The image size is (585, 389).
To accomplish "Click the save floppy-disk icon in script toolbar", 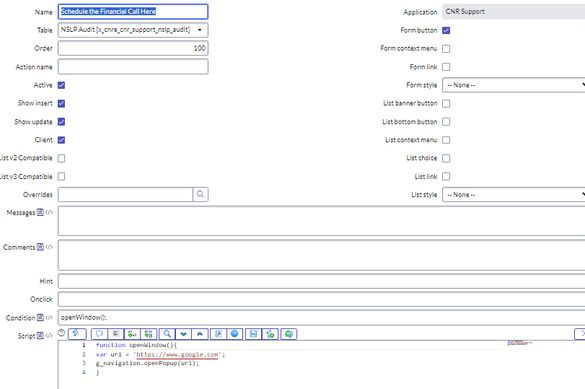I will (x=253, y=334).
